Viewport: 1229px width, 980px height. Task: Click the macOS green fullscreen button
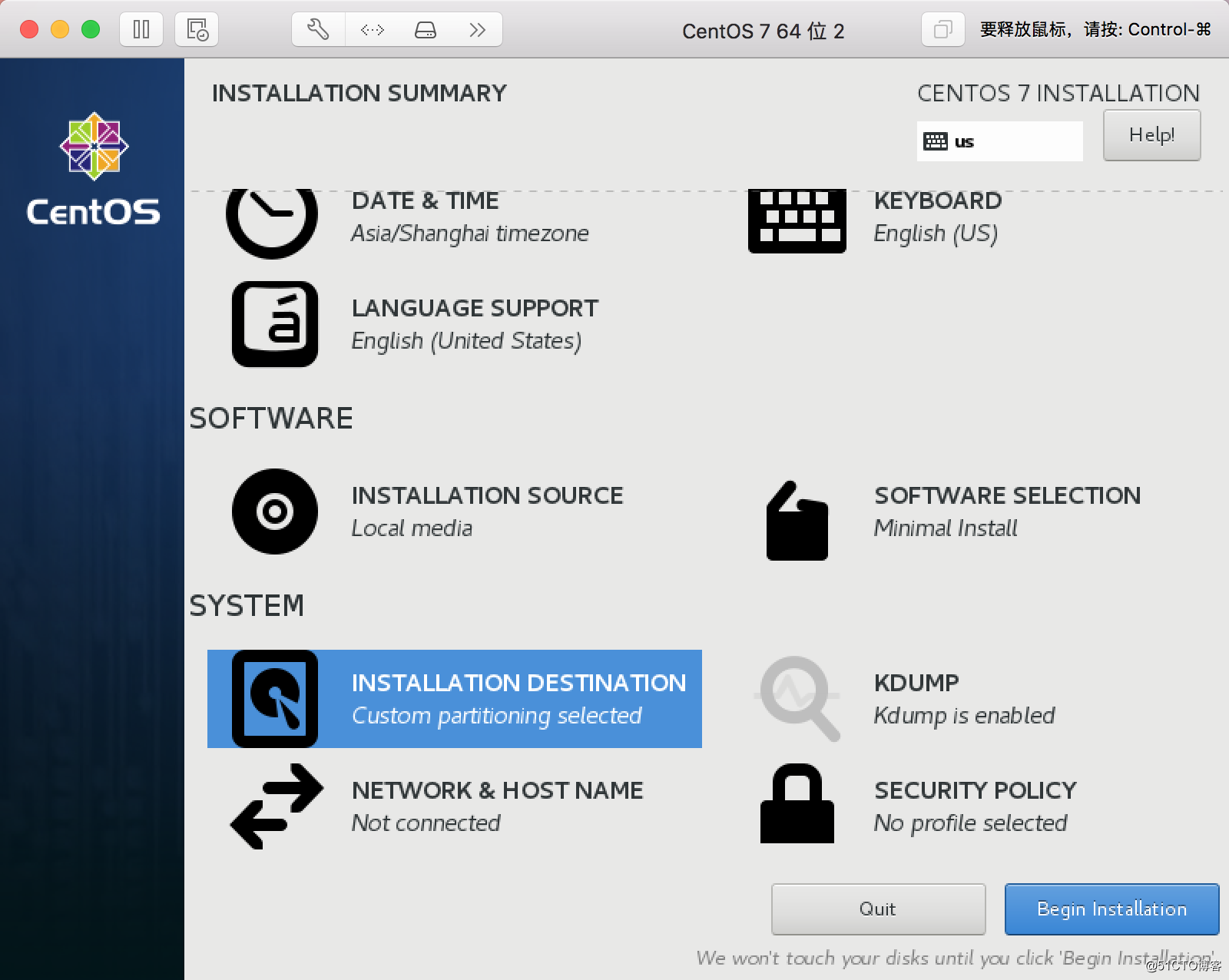[91, 29]
